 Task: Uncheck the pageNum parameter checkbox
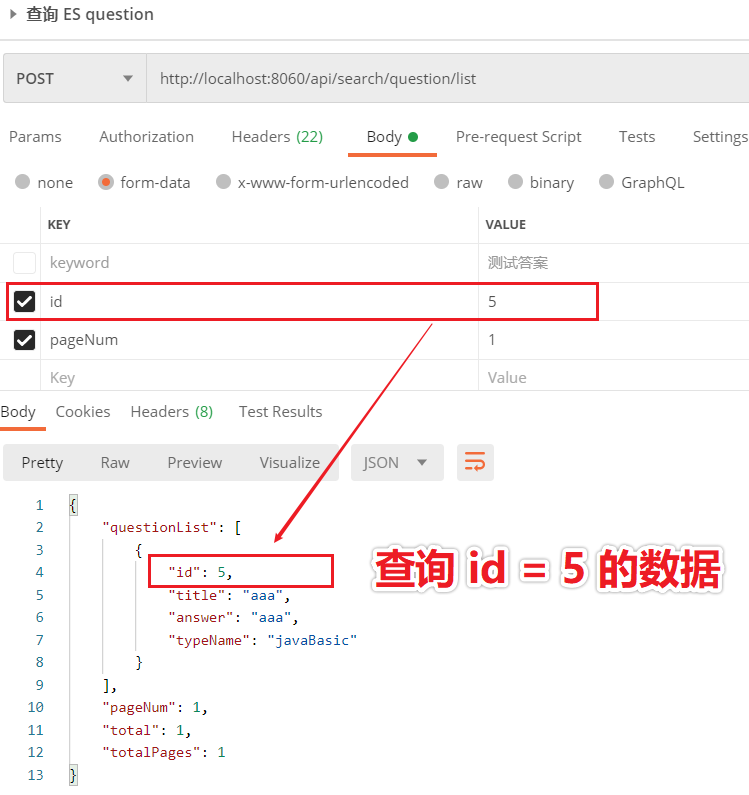click(24, 340)
